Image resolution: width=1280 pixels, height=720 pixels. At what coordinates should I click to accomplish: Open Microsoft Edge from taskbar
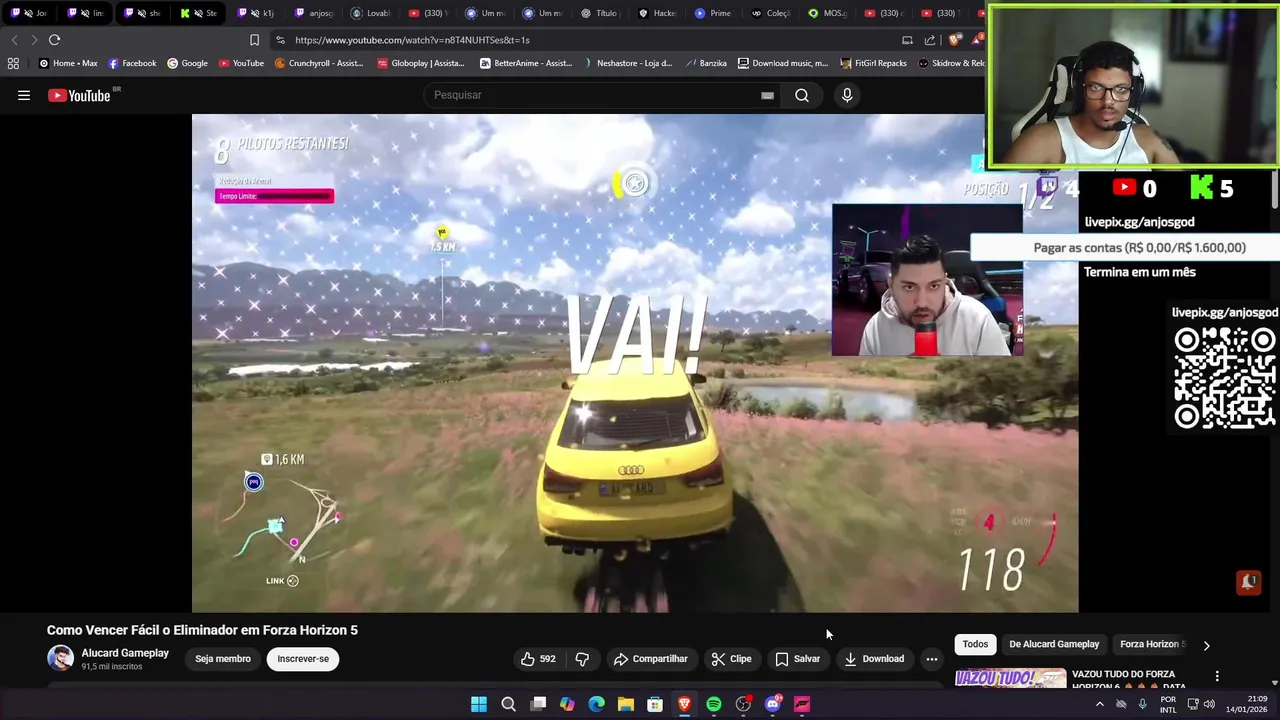[x=597, y=704]
